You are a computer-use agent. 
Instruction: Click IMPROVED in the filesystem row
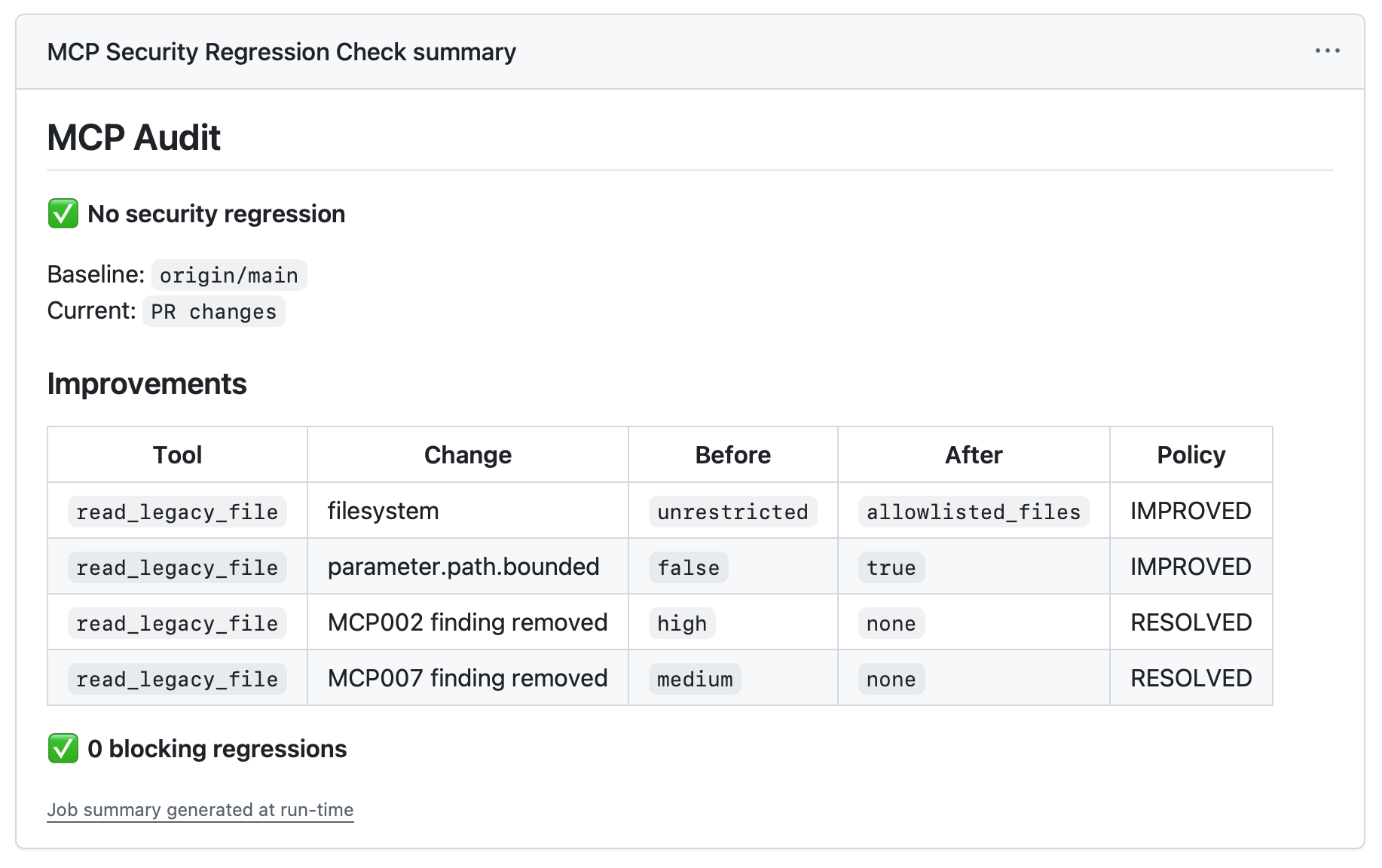point(1191,511)
